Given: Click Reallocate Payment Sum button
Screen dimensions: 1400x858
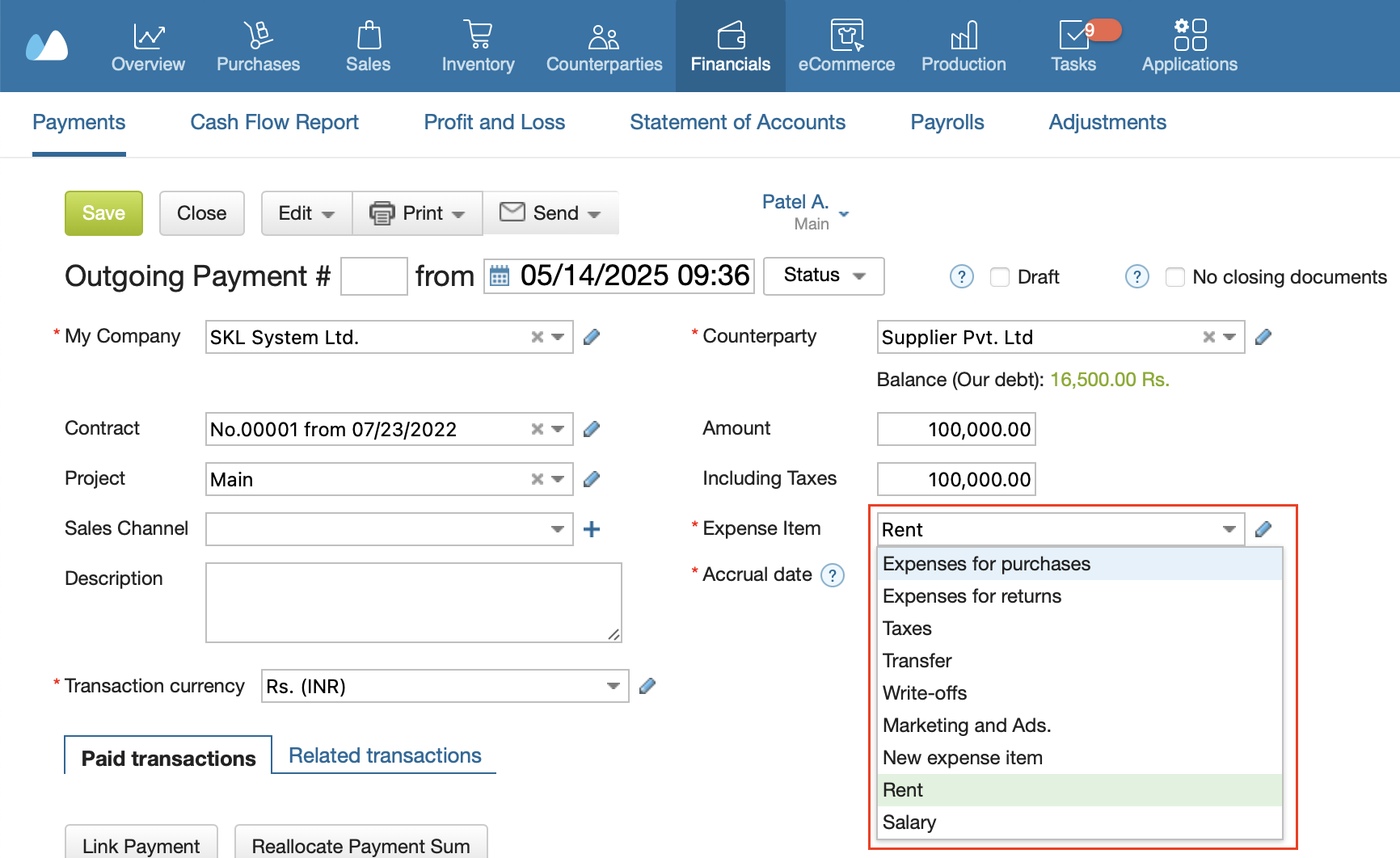Looking at the screenshot, I should click(361, 843).
